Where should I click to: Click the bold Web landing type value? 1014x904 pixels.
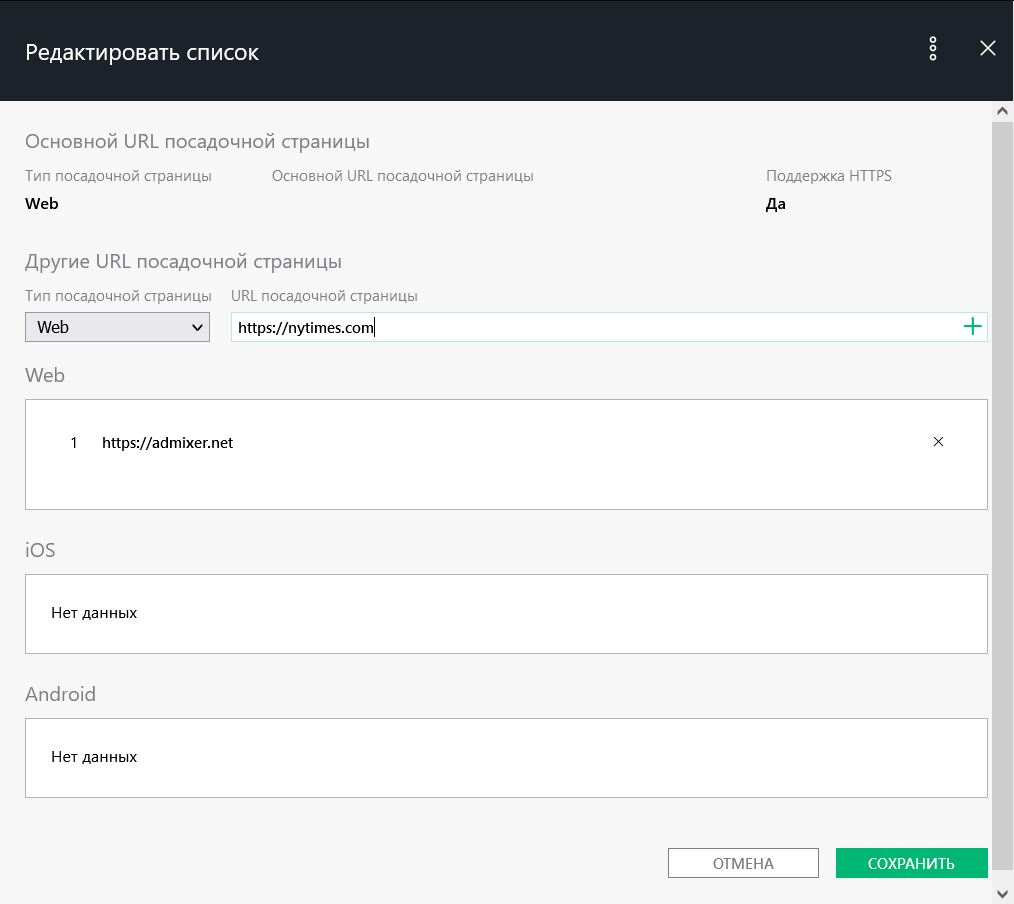pyautogui.click(x=42, y=204)
